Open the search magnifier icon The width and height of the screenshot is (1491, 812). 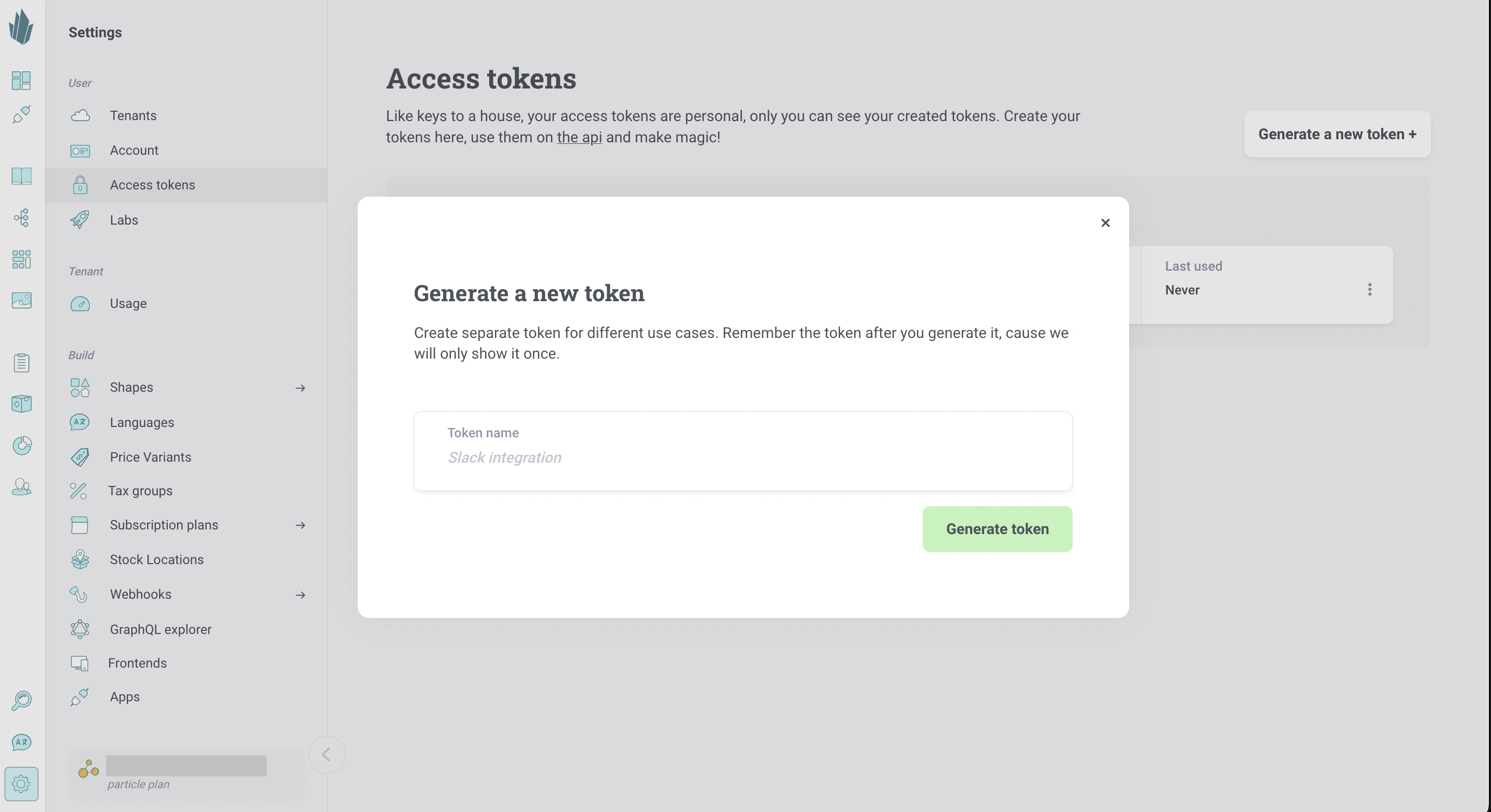click(21, 700)
